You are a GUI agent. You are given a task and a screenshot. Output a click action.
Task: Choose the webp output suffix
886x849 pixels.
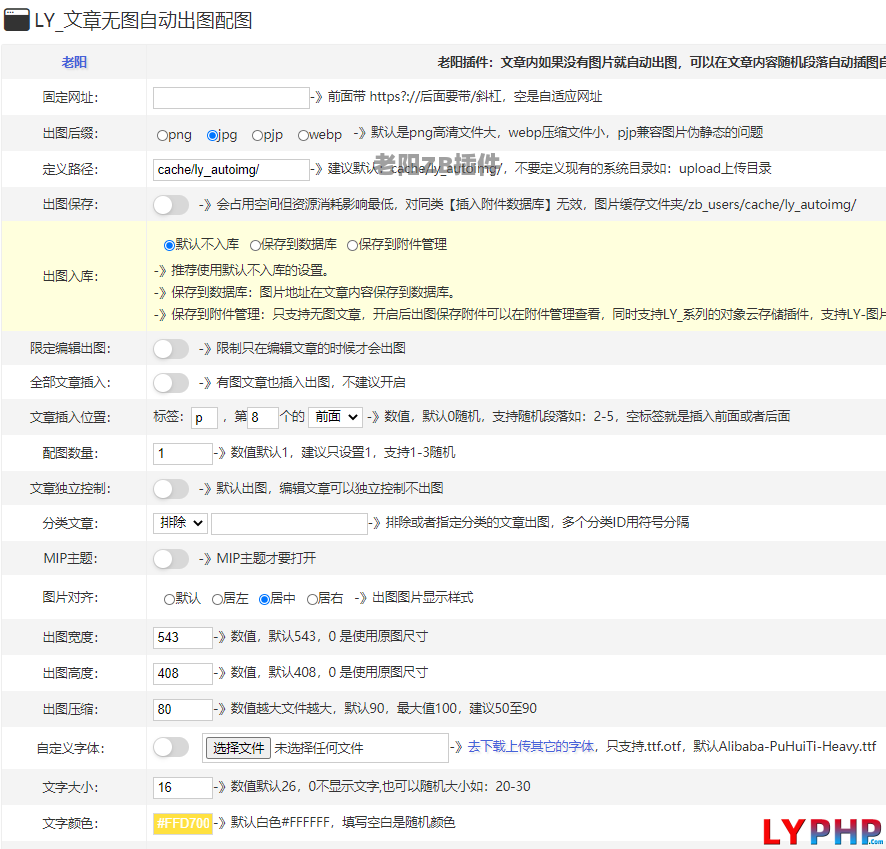[303, 136]
